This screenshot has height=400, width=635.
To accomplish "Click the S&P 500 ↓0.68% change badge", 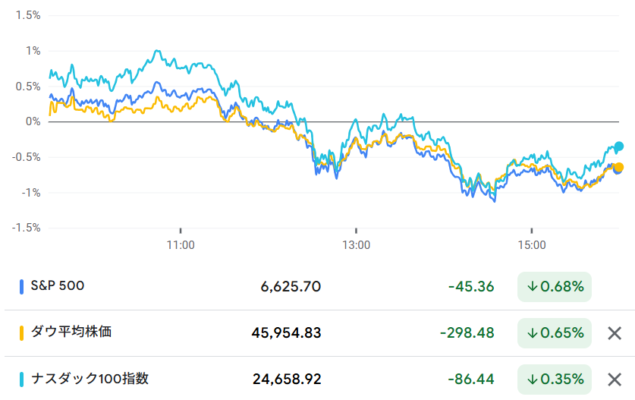I will [555, 287].
